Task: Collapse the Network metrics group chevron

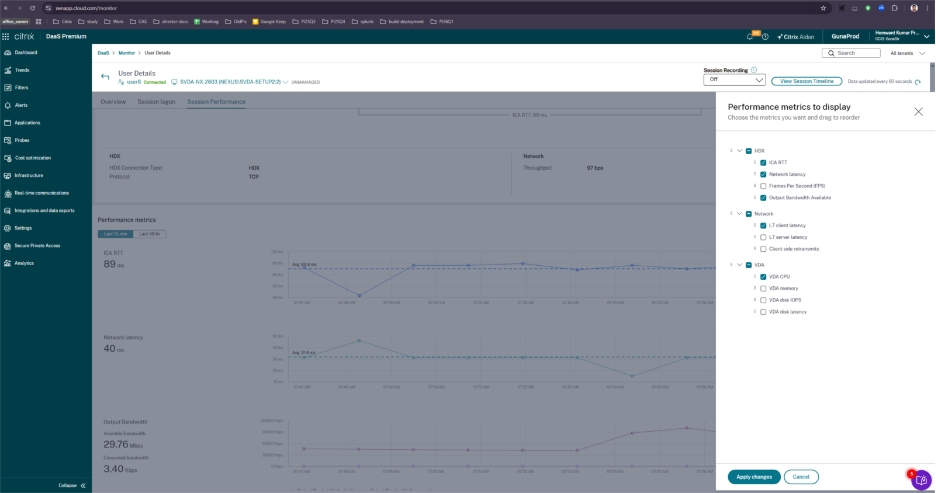Action: 739,213
